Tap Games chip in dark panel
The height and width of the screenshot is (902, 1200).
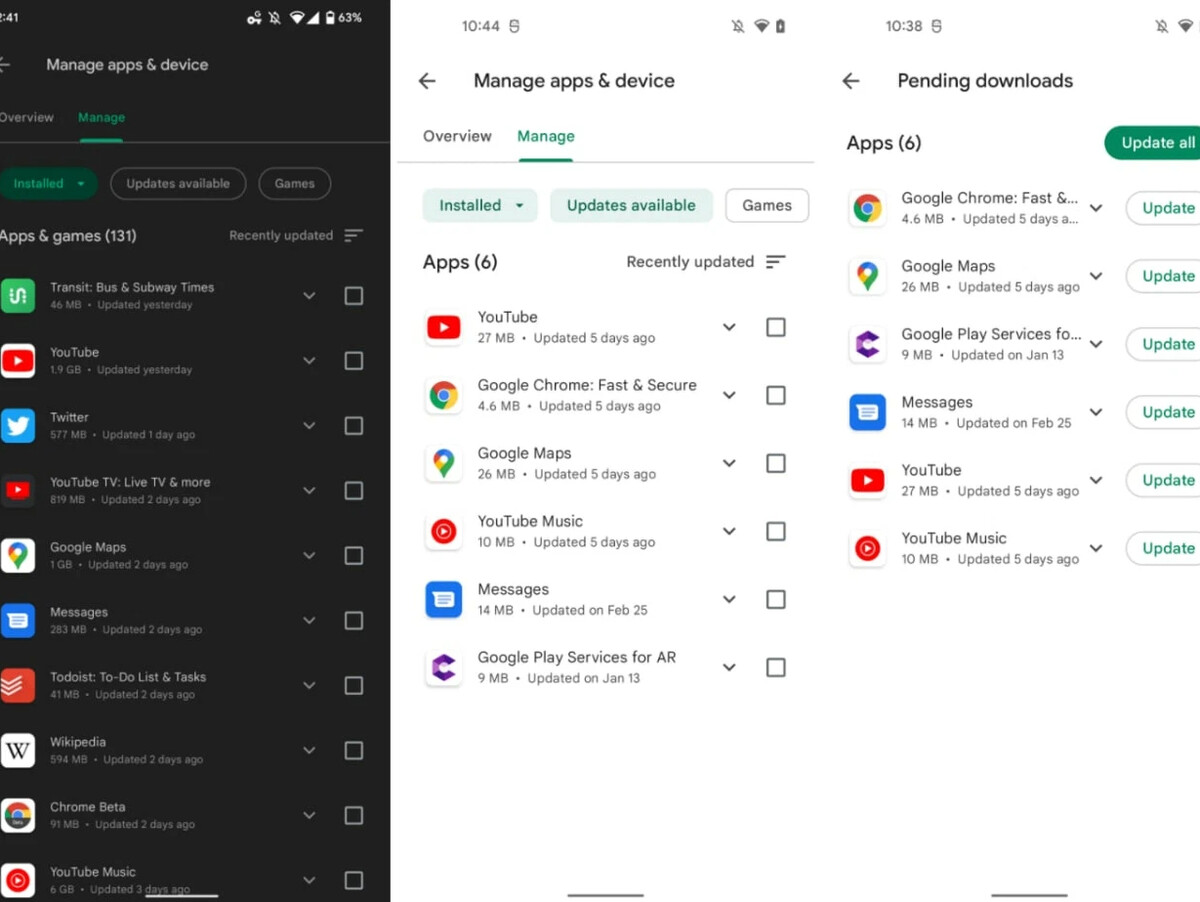[295, 183]
